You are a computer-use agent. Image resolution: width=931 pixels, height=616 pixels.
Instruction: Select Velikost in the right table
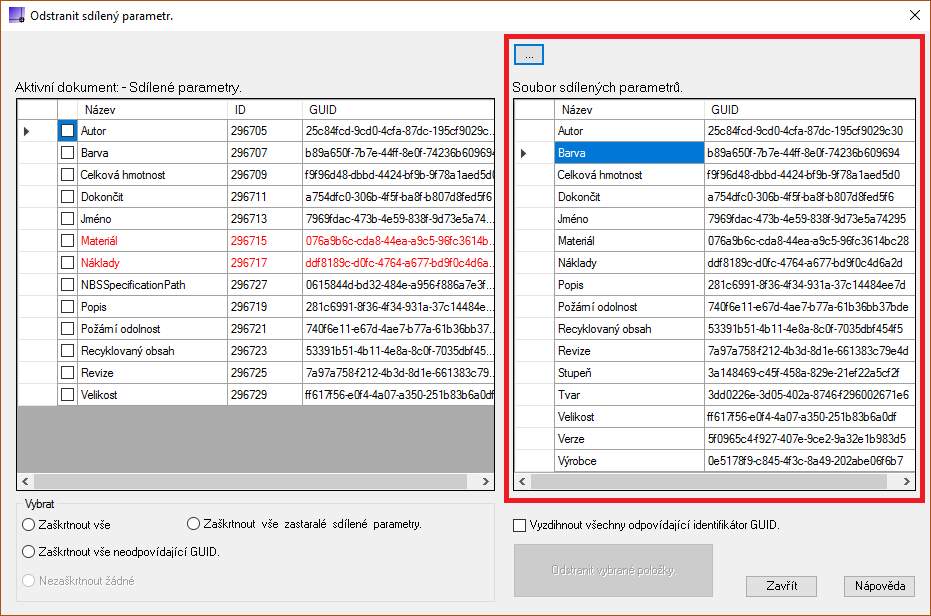click(x=714, y=416)
